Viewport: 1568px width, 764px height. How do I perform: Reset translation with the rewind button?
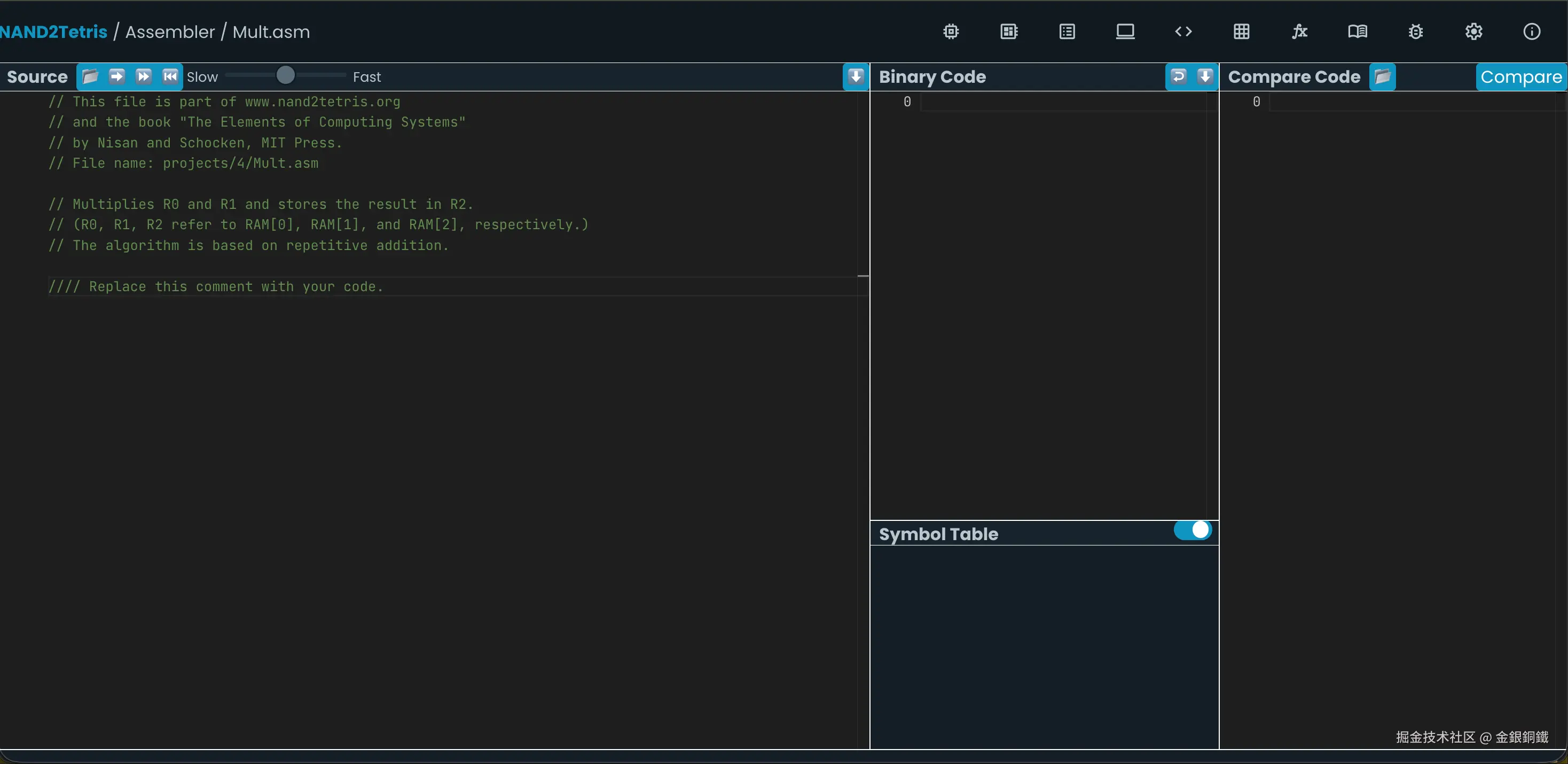pyautogui.click(x=170, y=77)
